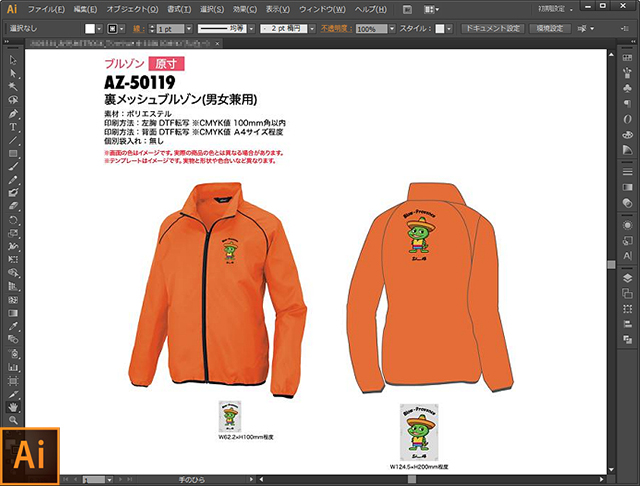Click the ドキュメント設定 button
640x486 pixels.
(x=491, y=30)
